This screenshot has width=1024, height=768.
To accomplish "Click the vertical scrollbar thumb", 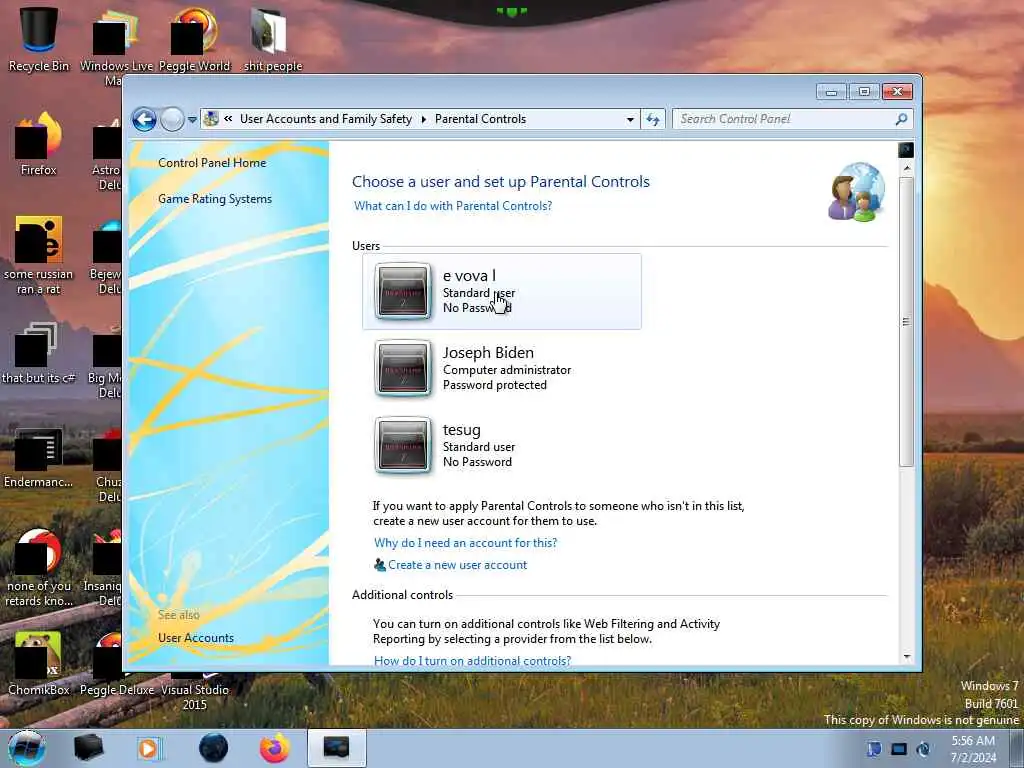I will point(906,321).
